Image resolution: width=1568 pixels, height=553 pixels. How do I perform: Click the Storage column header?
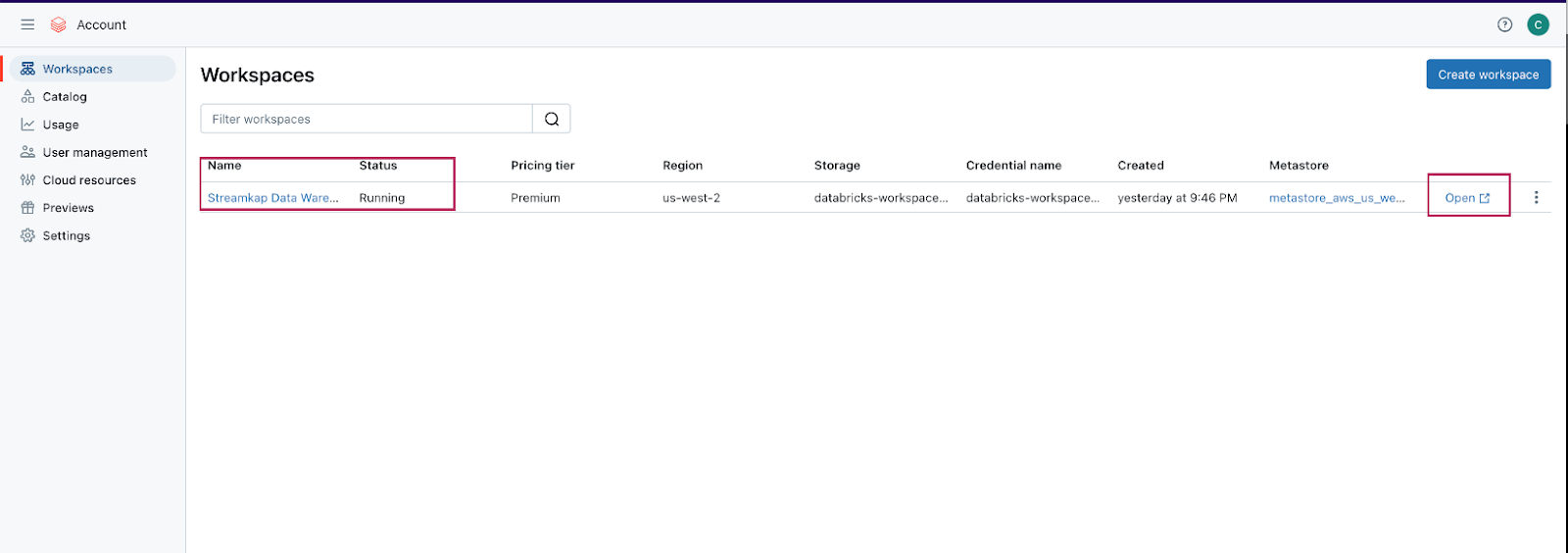(837, 166)
